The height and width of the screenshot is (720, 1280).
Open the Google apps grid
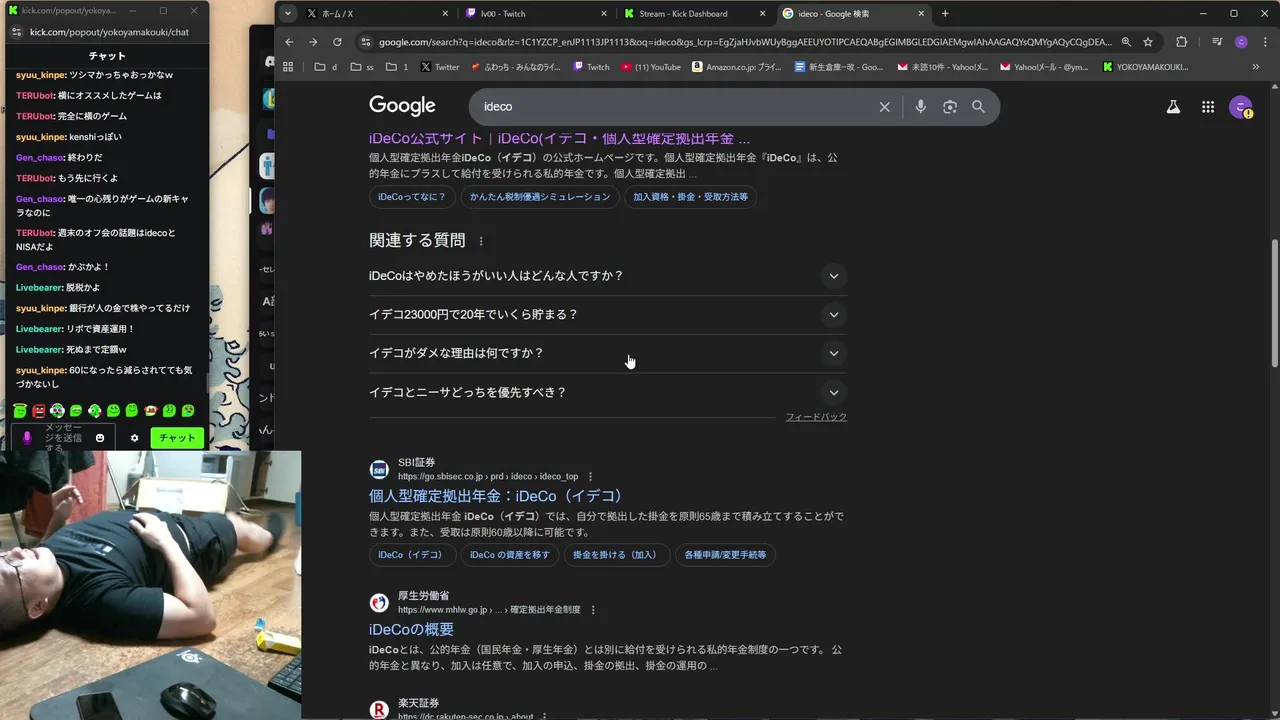point(1208,107)
